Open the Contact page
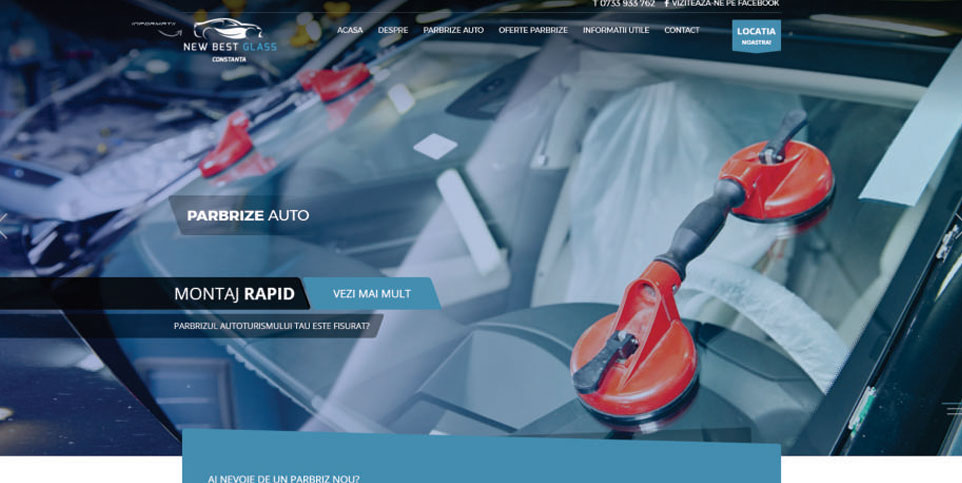The width and height of the screenshot is (962, 483). point(682,30)
